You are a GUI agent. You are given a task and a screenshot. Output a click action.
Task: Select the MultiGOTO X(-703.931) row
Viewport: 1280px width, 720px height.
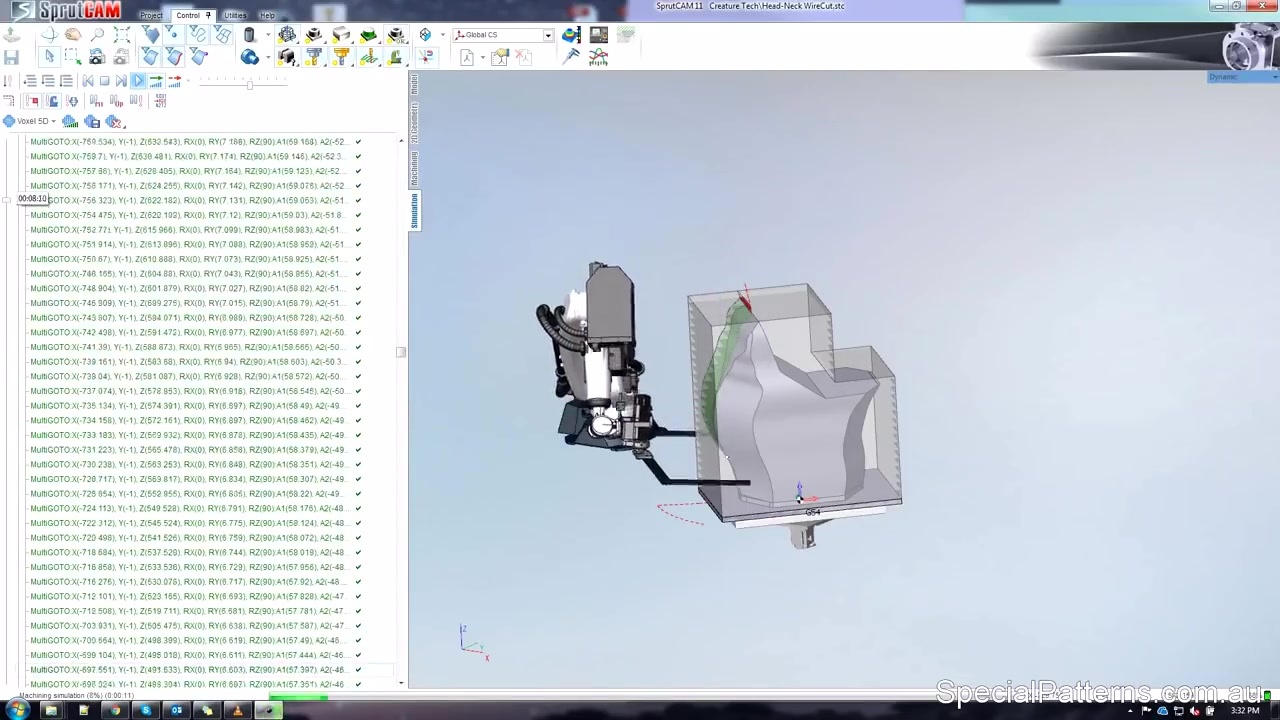point(188,625)
